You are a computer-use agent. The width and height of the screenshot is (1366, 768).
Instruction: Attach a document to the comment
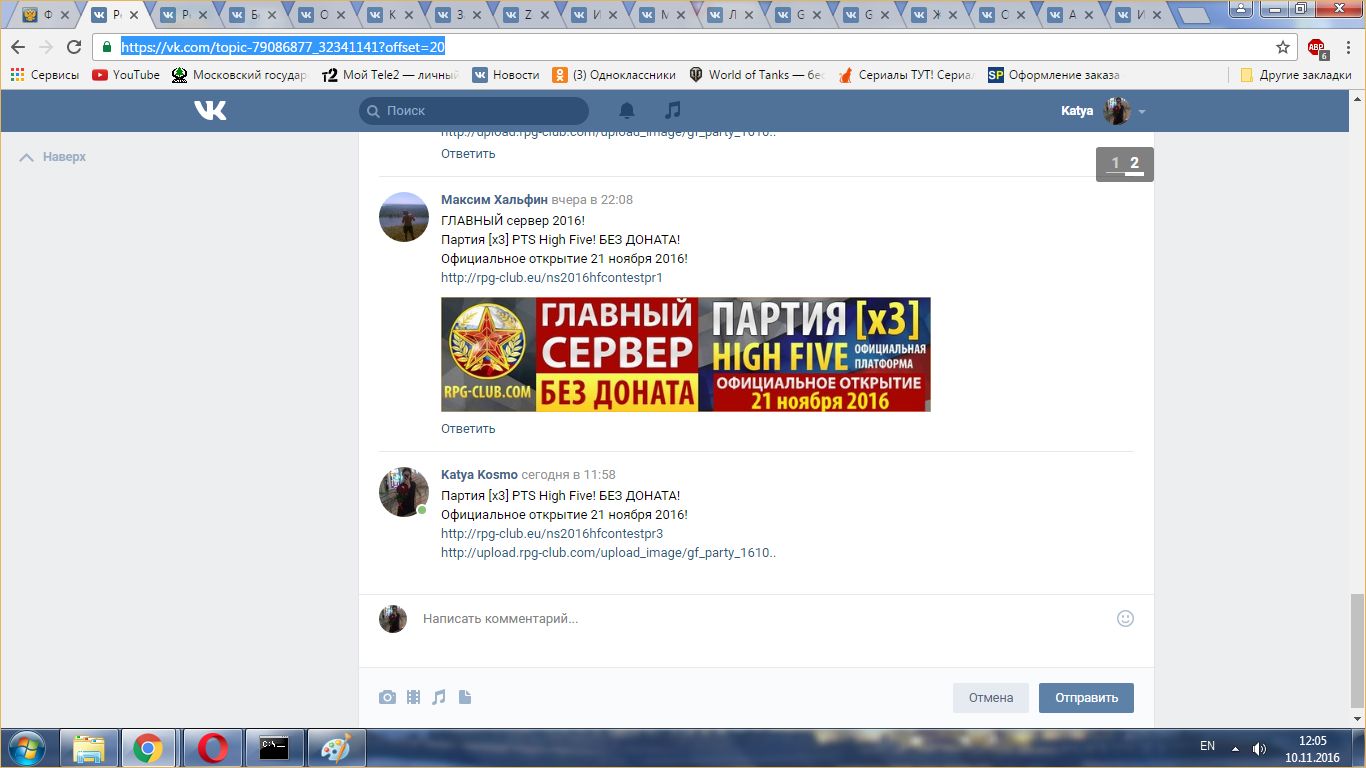[x=465, y=698]
